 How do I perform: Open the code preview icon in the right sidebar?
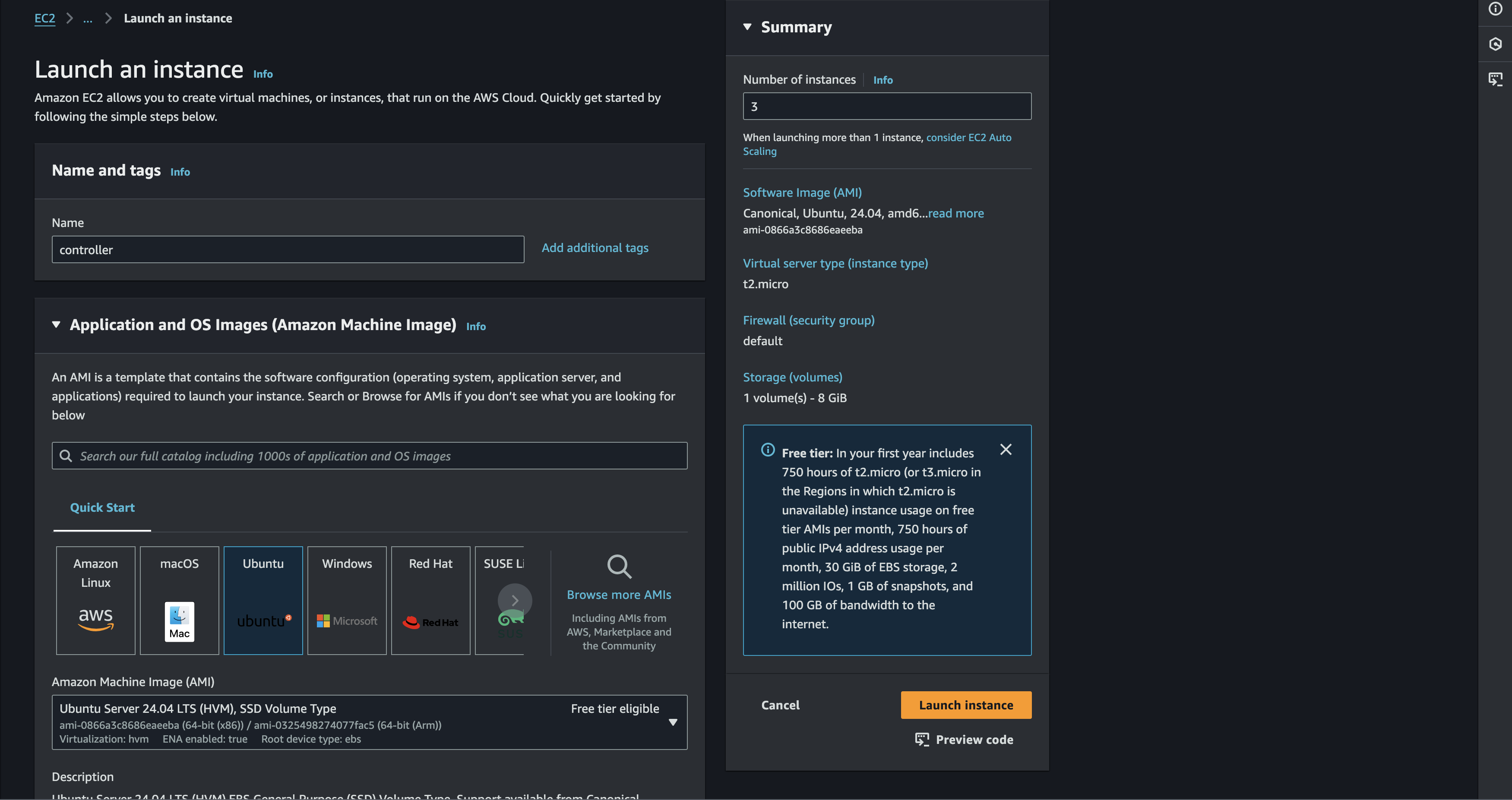(x=1495, y=79)
